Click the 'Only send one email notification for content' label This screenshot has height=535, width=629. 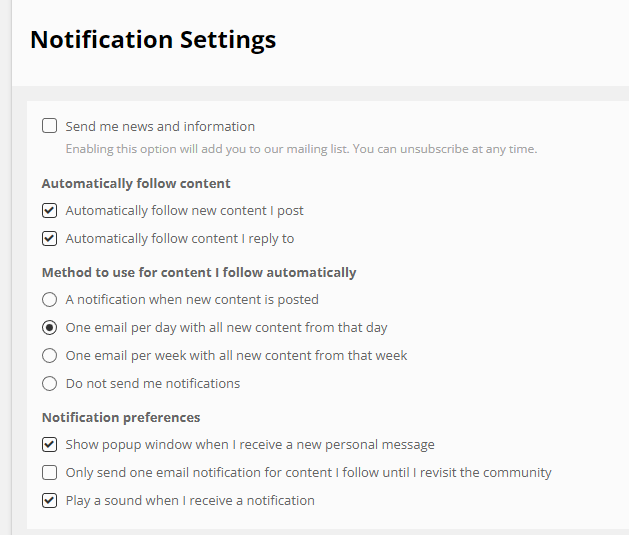308,473
